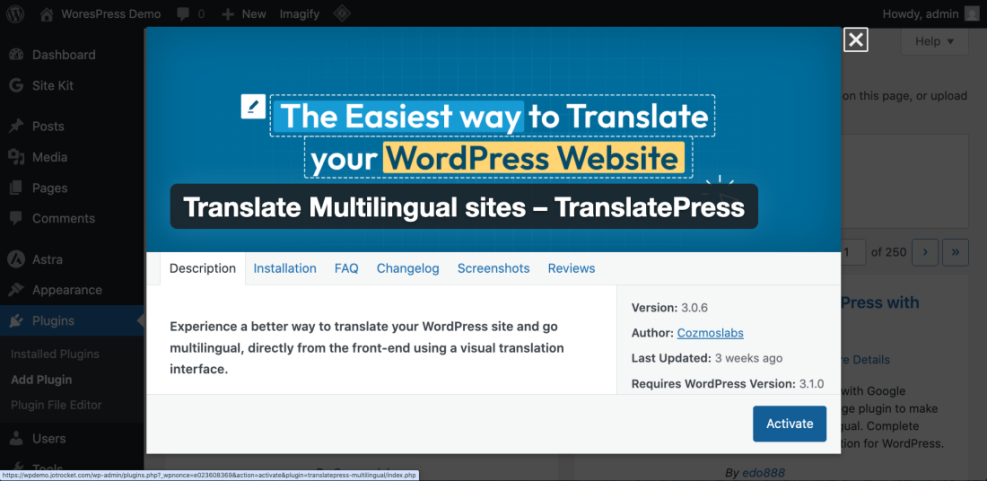
Task: Click the diamond-shaped plugin icon in admin bar
Action: pos(342,14)
